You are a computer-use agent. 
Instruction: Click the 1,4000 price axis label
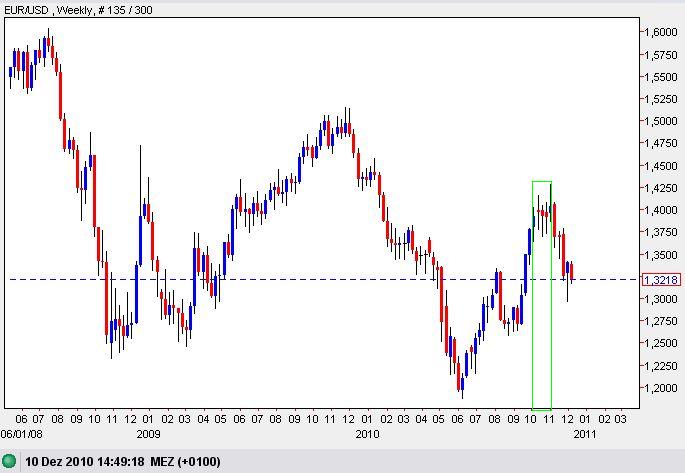[x=661, y=210]
